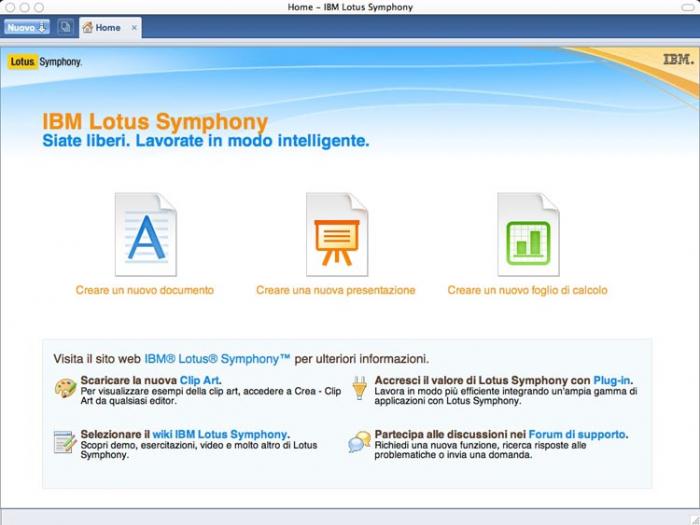700x525 pixels.
Task: Click the macOS zoom window button
Action: [x=39, y=7]
